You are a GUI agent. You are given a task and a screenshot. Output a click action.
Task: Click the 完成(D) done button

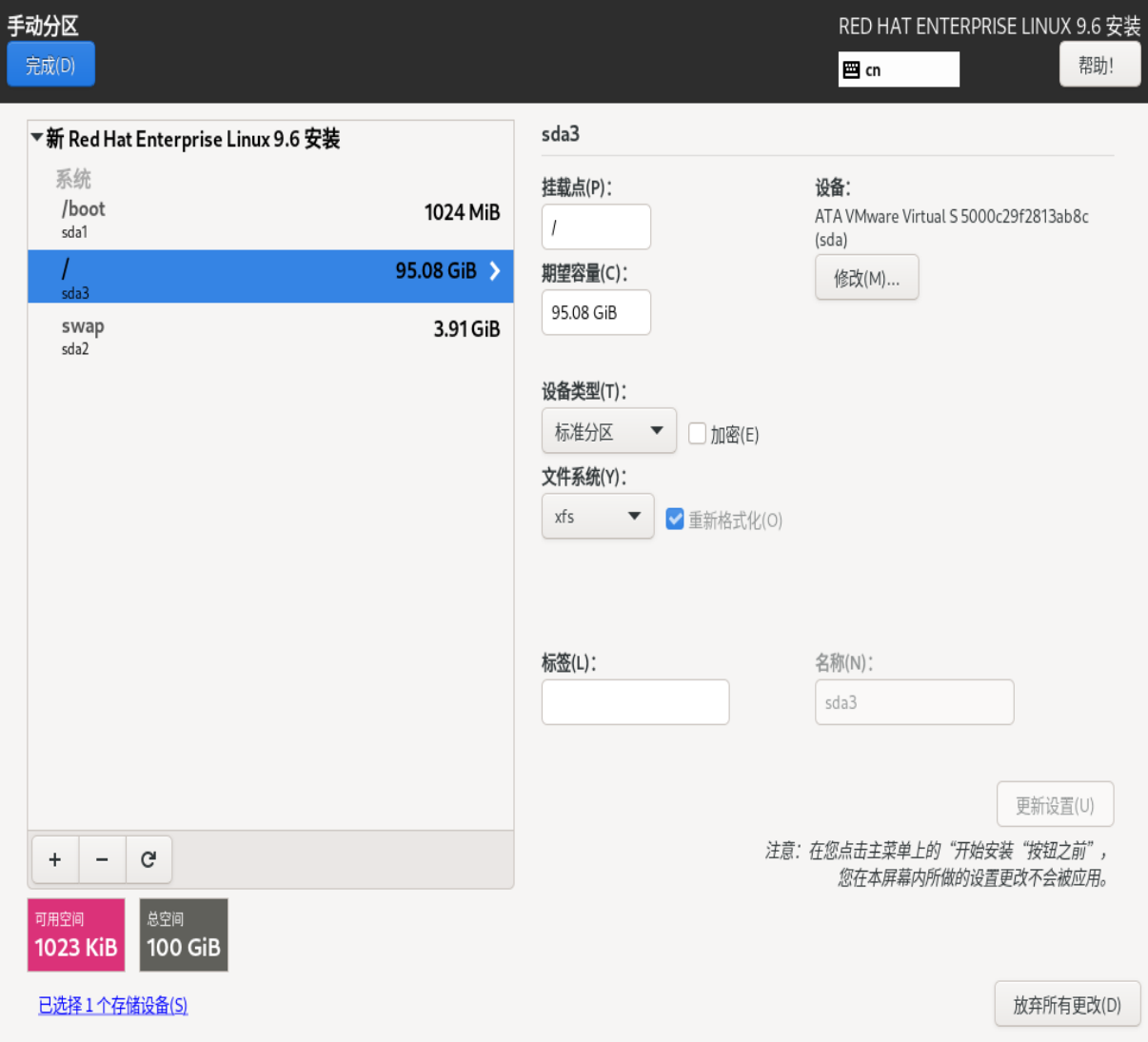point(50,65)
